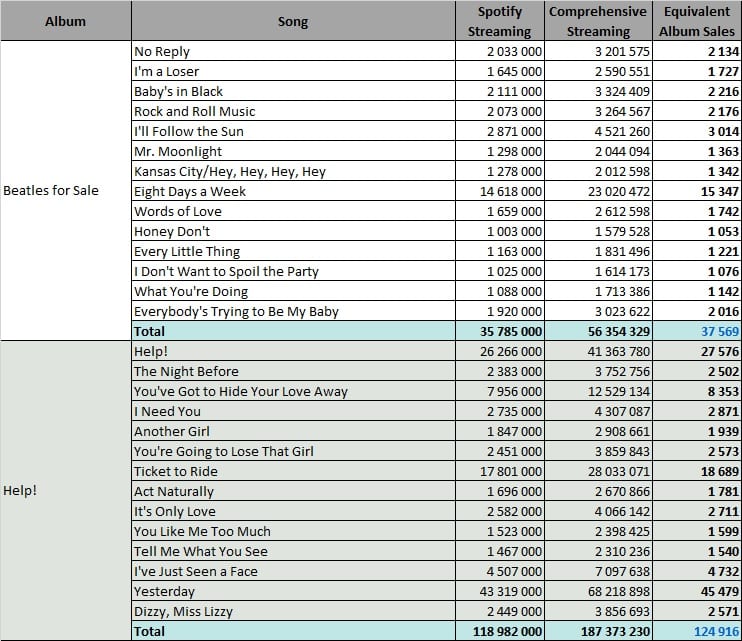Click the I'll Follow the Sun cell
Image resolution: width=742 pixels, height=641 pixels.
[293, 131]
